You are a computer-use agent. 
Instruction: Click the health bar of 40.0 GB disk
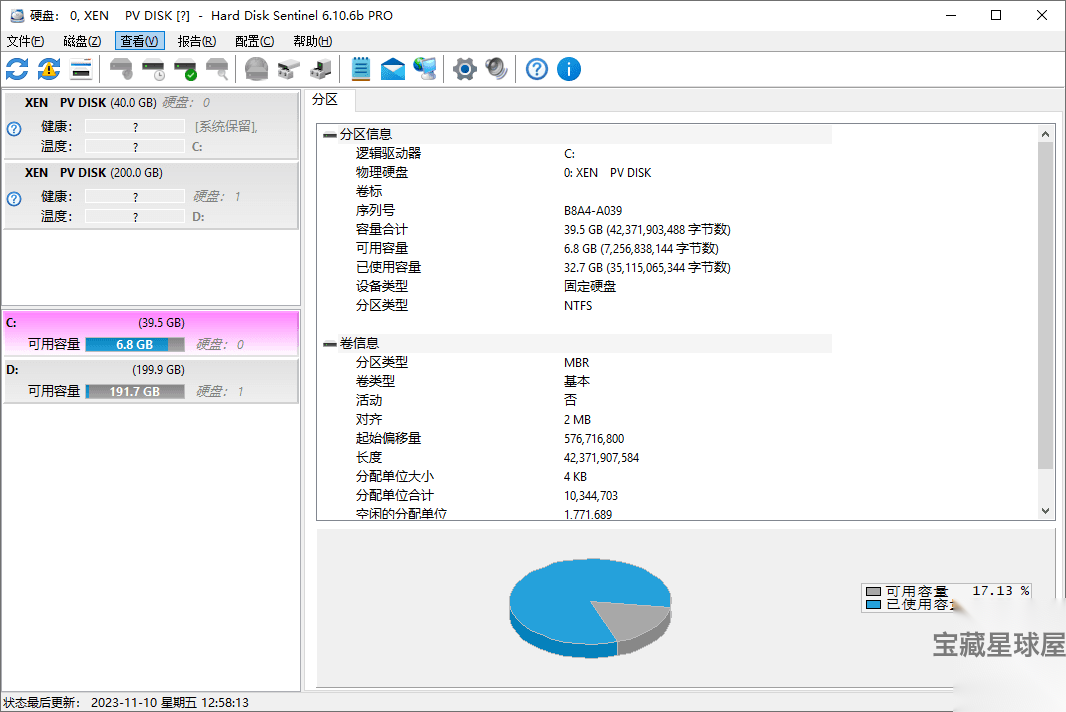click(x=135, y=126)
